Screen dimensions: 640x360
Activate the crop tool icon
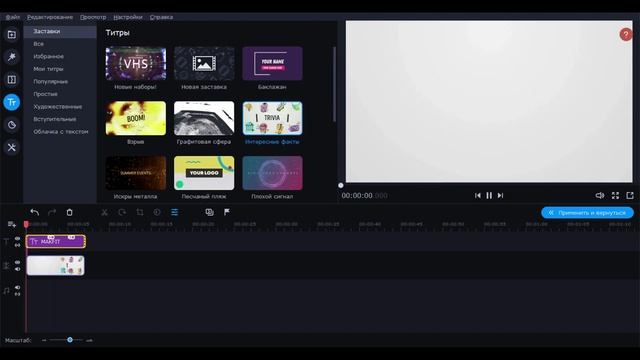coord(140,212)
